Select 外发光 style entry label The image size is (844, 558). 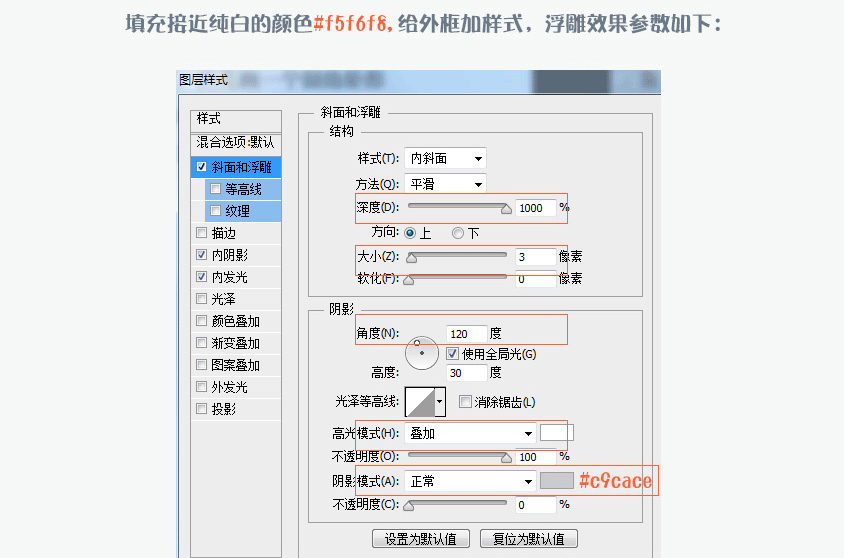230,387
